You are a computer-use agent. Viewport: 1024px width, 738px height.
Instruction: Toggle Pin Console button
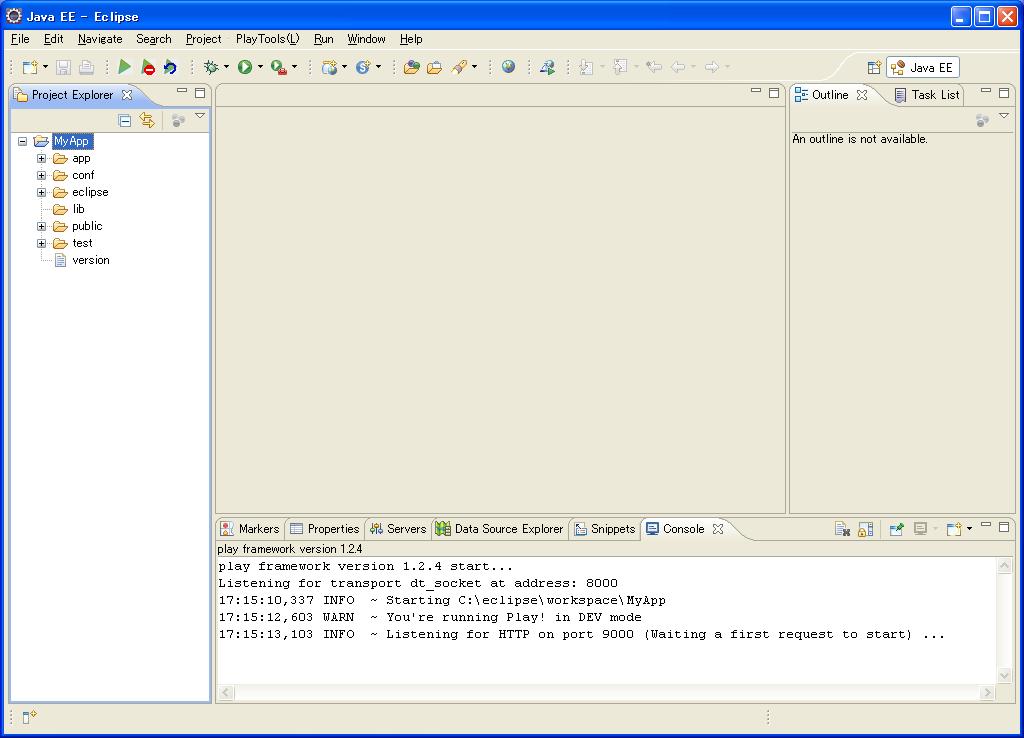(x=897, y=529)
